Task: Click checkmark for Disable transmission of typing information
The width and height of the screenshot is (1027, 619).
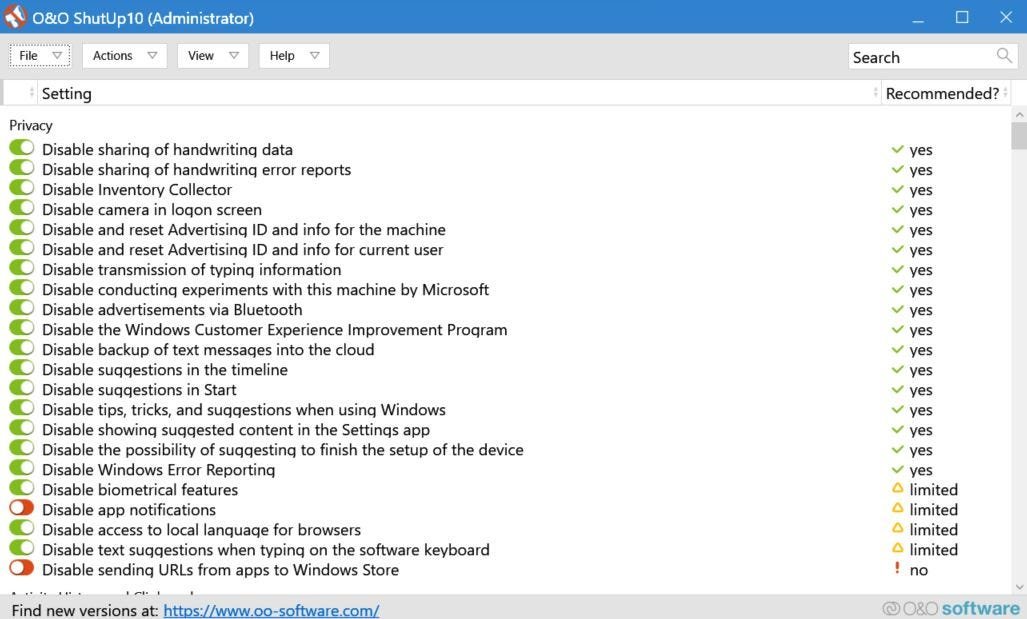Action: point(897,269)
